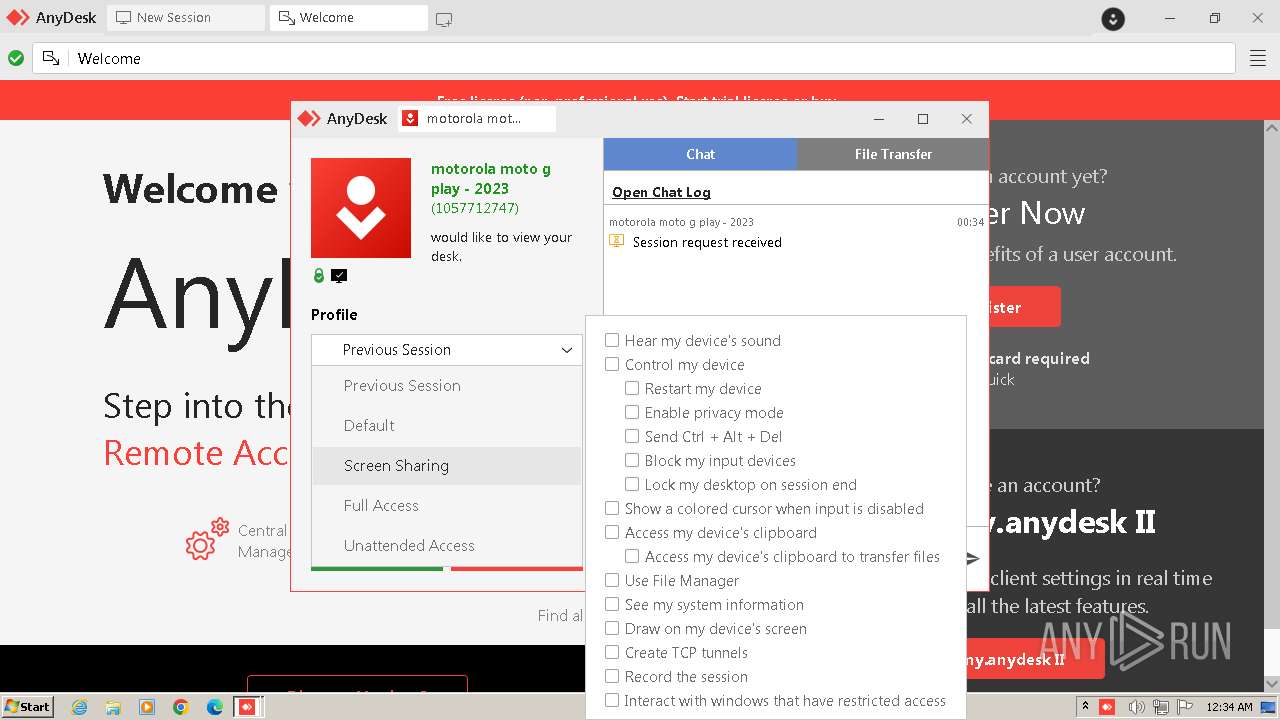
Task: Choose Full Access profile option
Action: pos(447,506)
